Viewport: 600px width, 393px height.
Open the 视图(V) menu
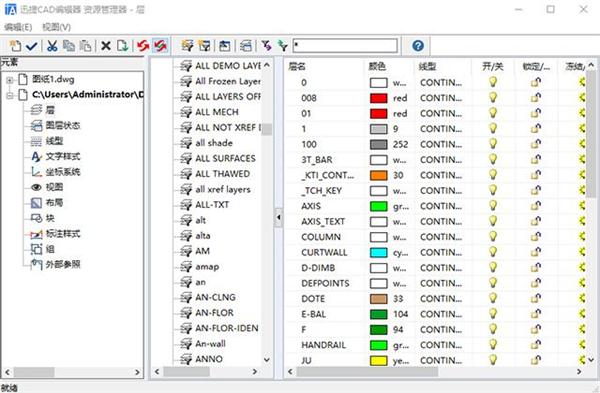point(57,27)
